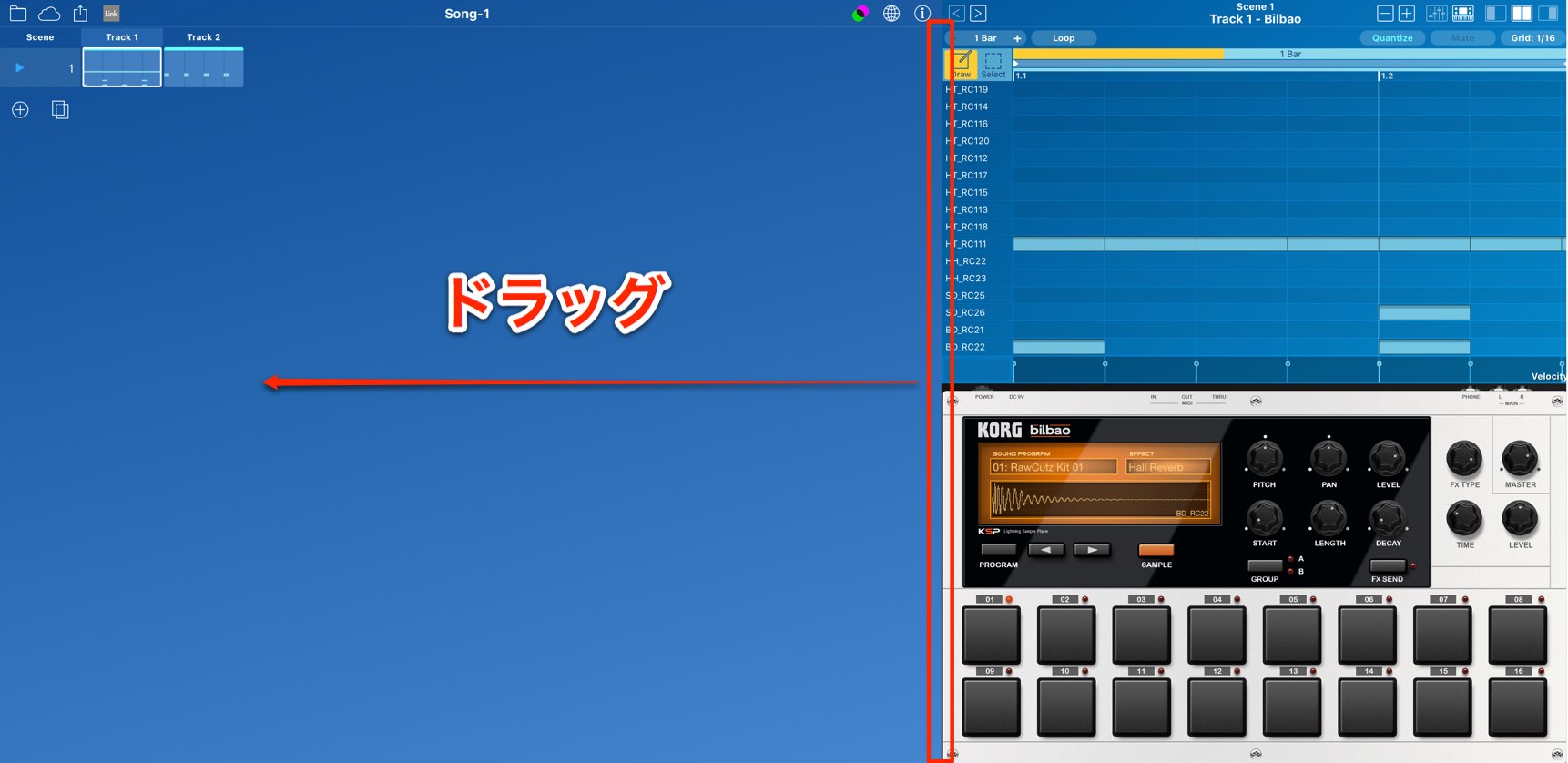Click the zoom out minus icon
Viewport: 1568px width, 763px height.
(1385, 14)
